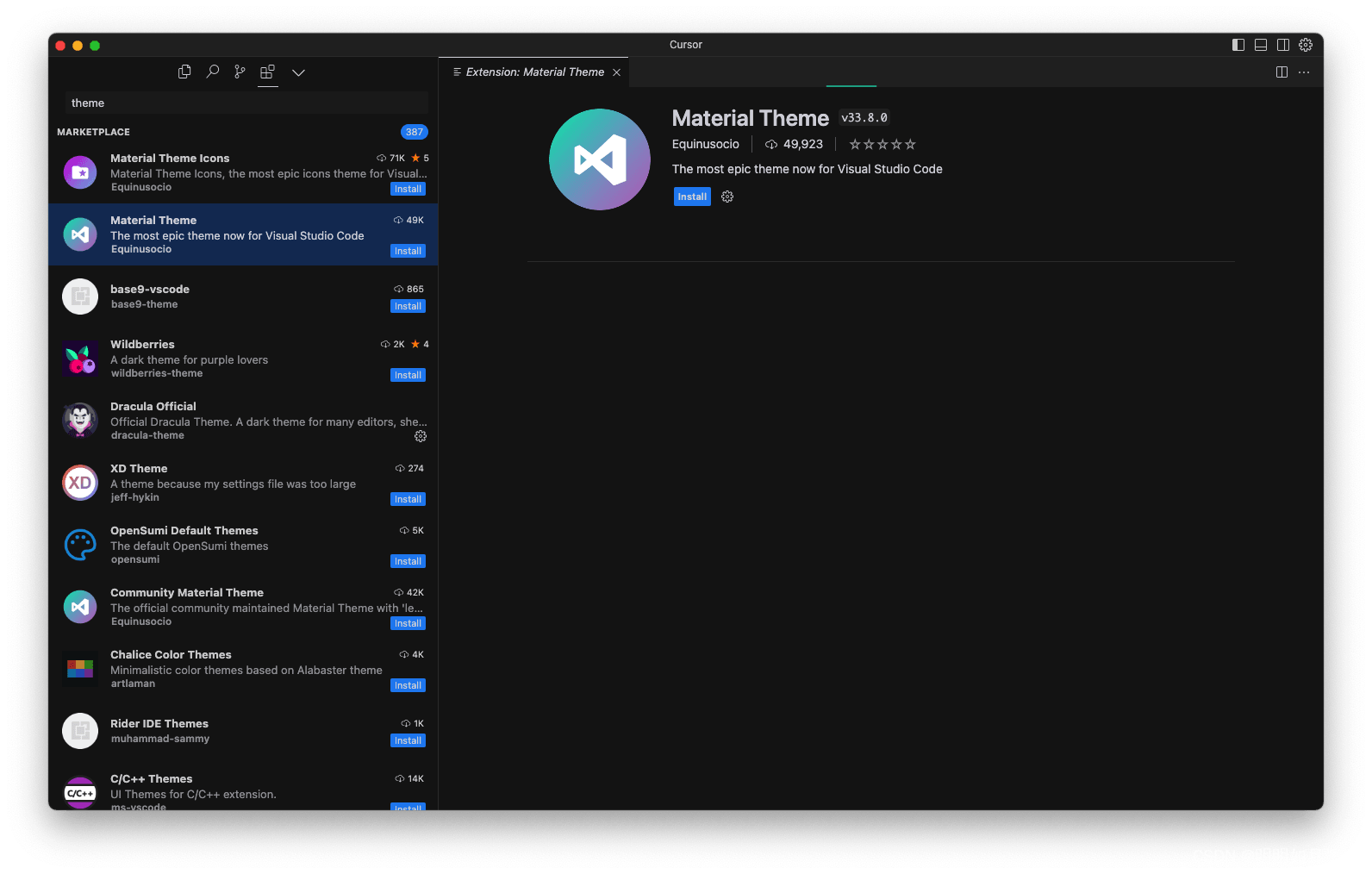The height and width of the screenshot is (874, 1372).
Task: Select the Wildberries list item
Action: 243,359
